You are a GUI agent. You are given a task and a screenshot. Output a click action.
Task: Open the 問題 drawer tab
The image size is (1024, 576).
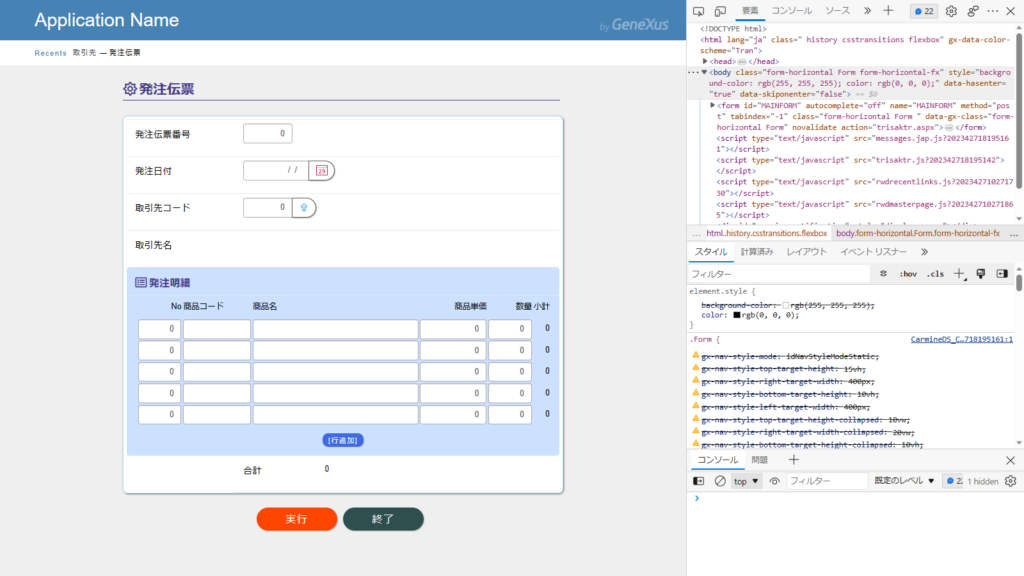[x=760, y=460]
